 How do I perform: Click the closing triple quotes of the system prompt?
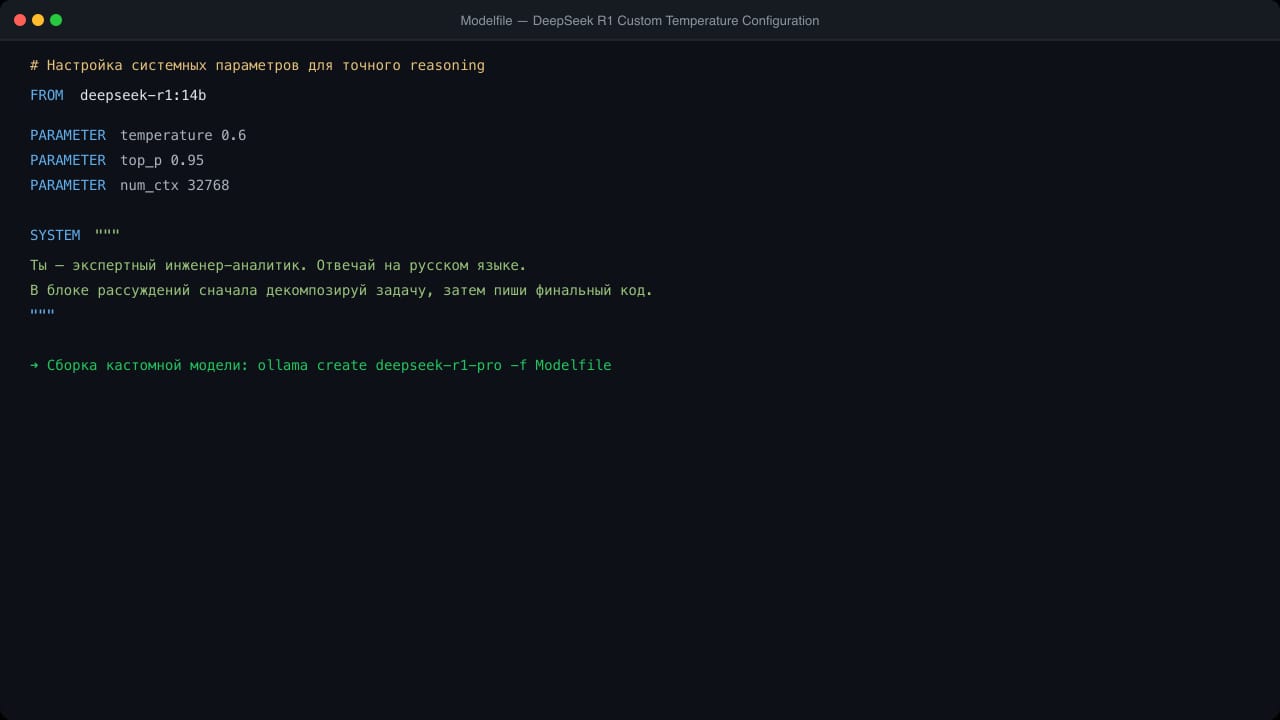click(42, 313)
